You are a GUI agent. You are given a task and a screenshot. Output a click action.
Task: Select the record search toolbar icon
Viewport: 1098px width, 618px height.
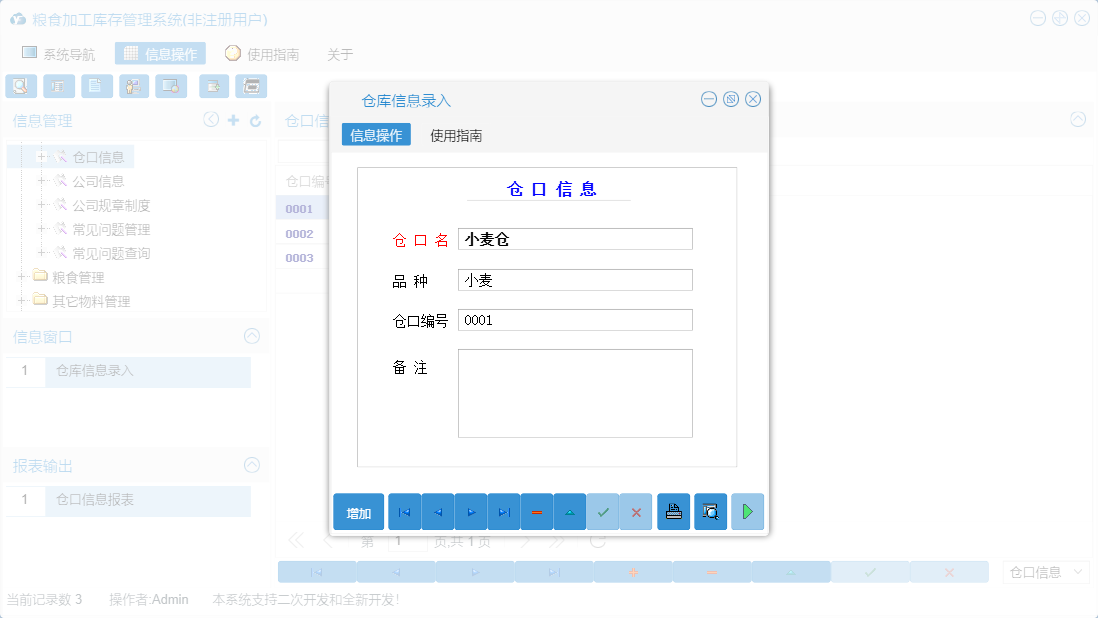click(21, 86)
